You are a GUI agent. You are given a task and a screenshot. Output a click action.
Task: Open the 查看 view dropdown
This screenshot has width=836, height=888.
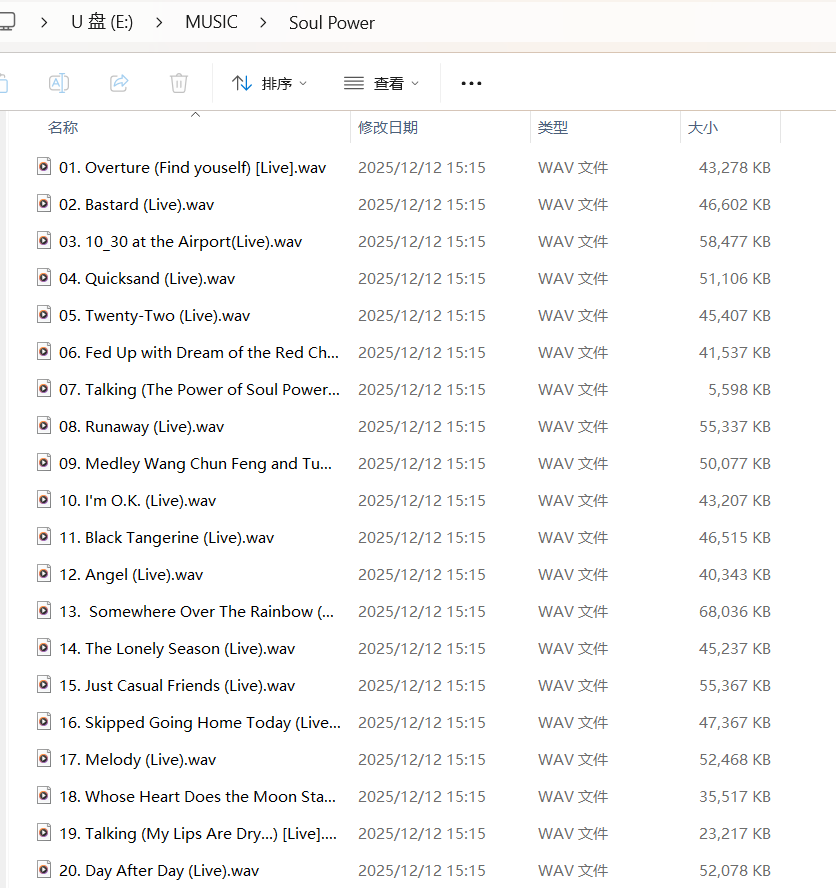(x=381, y=83)
